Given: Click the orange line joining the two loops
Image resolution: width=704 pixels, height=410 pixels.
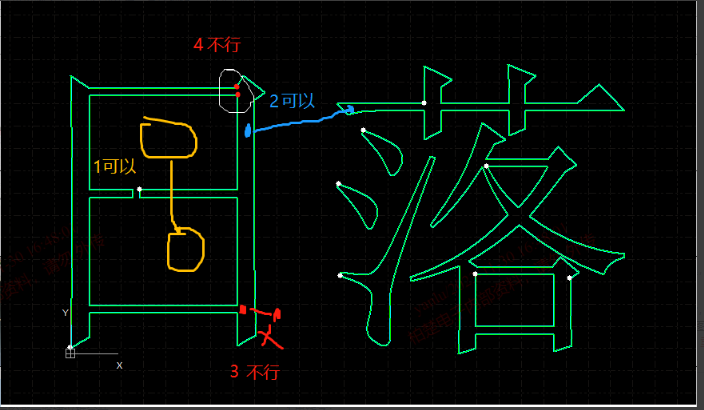Looking at the screenshot, I should 173,195.
